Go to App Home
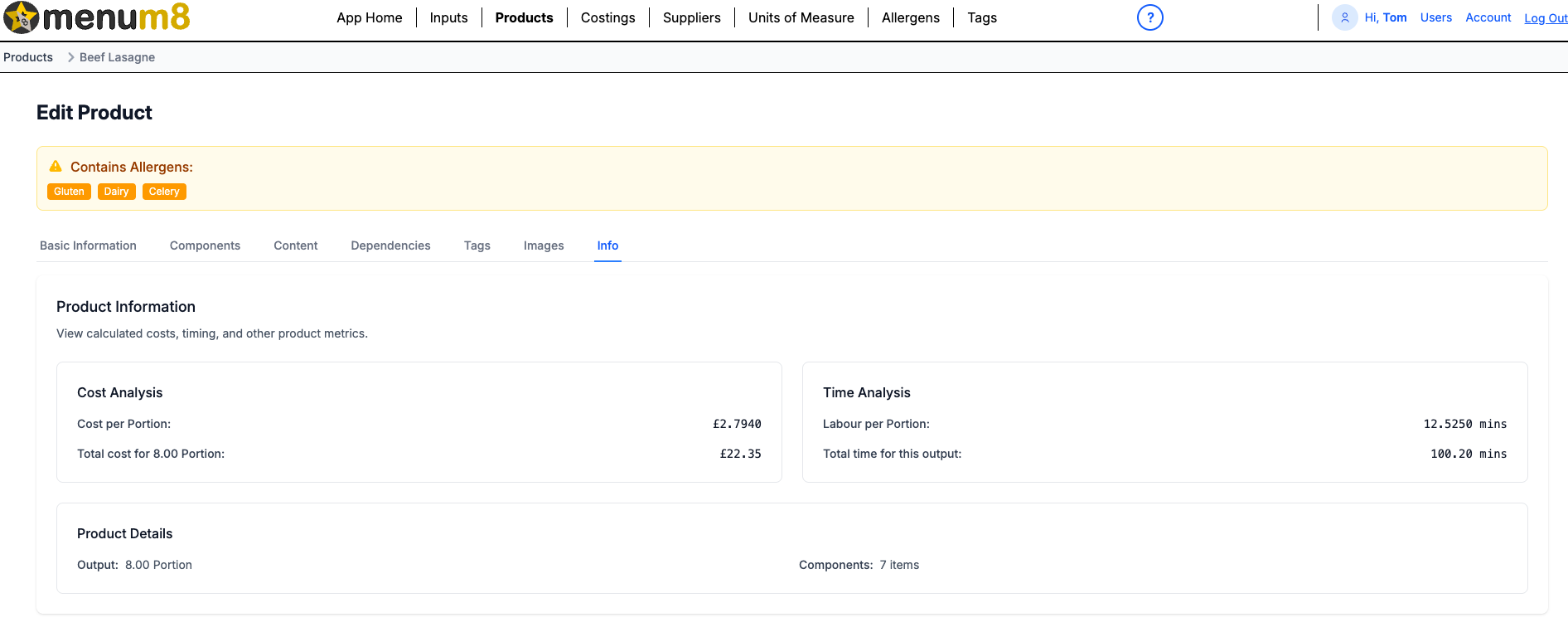Image resolution: width=1568 pixels, height=632 pixels. click(x=370, y=17)
